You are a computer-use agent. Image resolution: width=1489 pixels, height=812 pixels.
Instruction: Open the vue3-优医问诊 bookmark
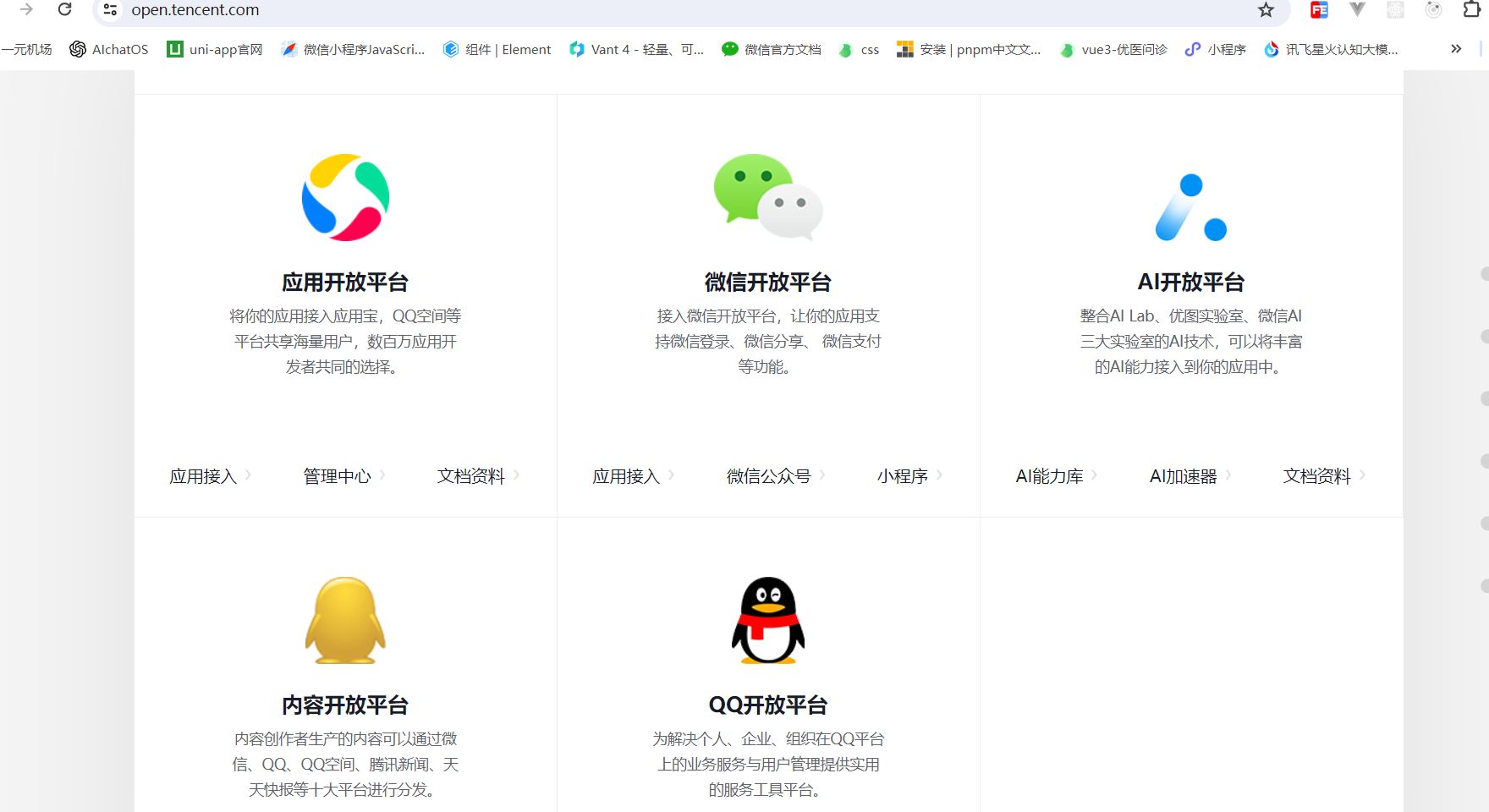click(x=1113, y=49)
